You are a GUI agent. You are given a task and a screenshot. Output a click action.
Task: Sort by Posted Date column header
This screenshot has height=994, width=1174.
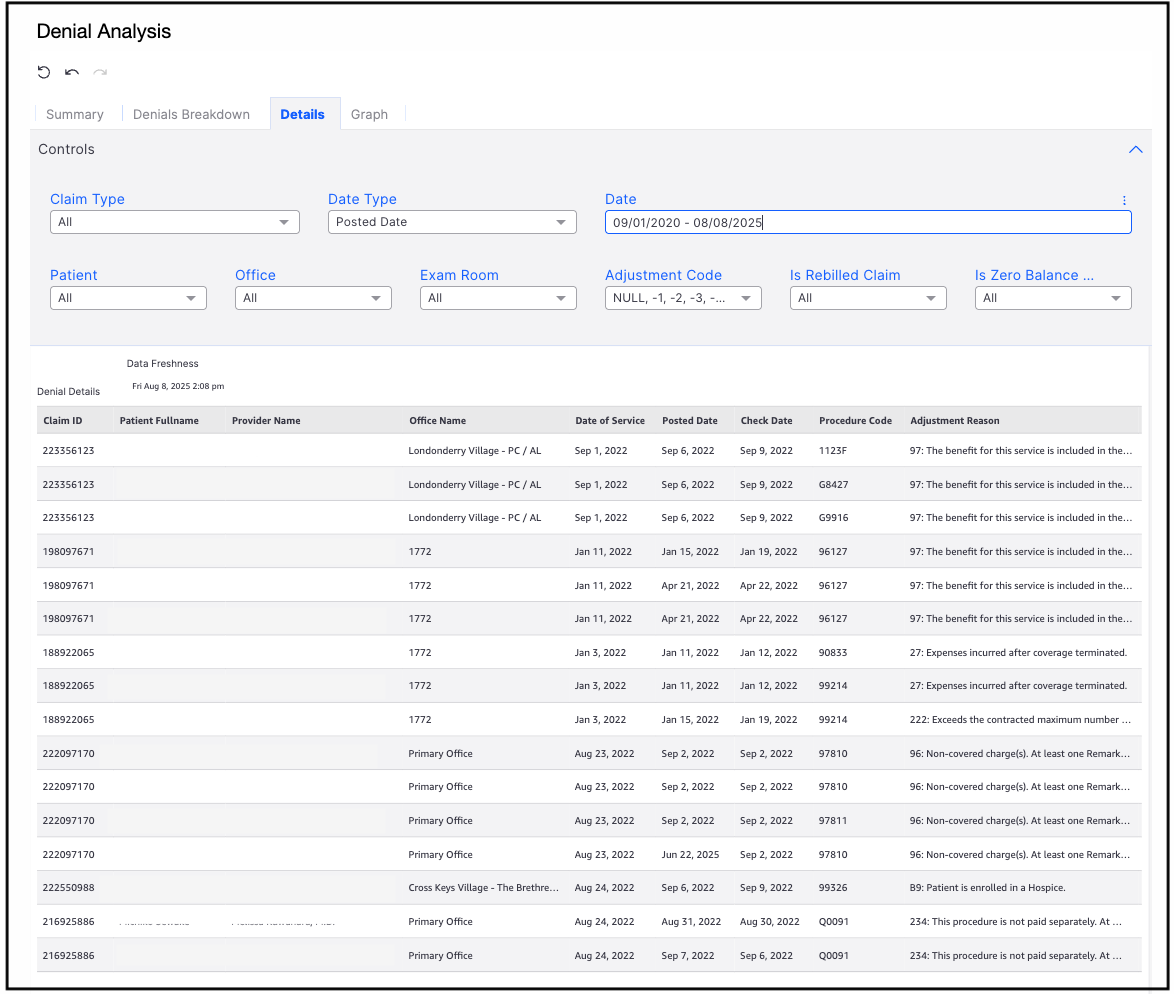[x=689, y=421]
